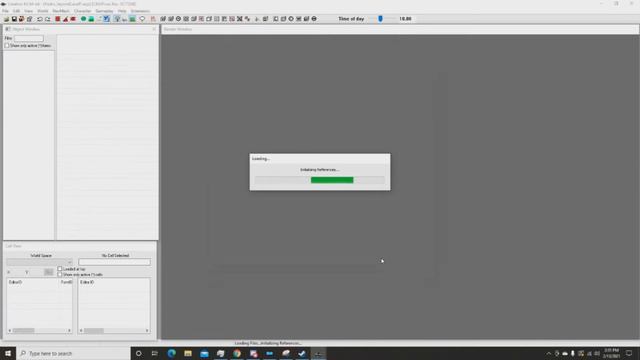This screenshot has width=640, height=360.
Task: Open the View menu
Action: [x=29, y=11]
